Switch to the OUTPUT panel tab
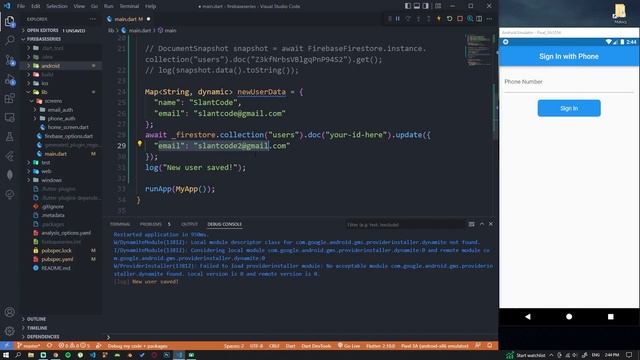The height and width of the screenshot is (360, 640). 189,224
